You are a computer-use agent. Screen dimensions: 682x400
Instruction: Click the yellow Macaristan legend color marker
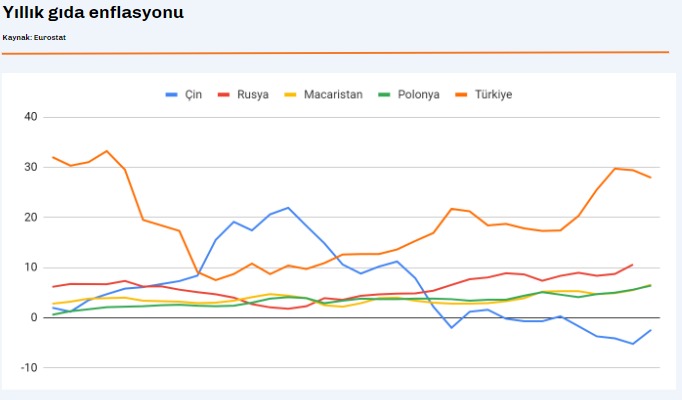pyautogui.click(x=290, y=95)
